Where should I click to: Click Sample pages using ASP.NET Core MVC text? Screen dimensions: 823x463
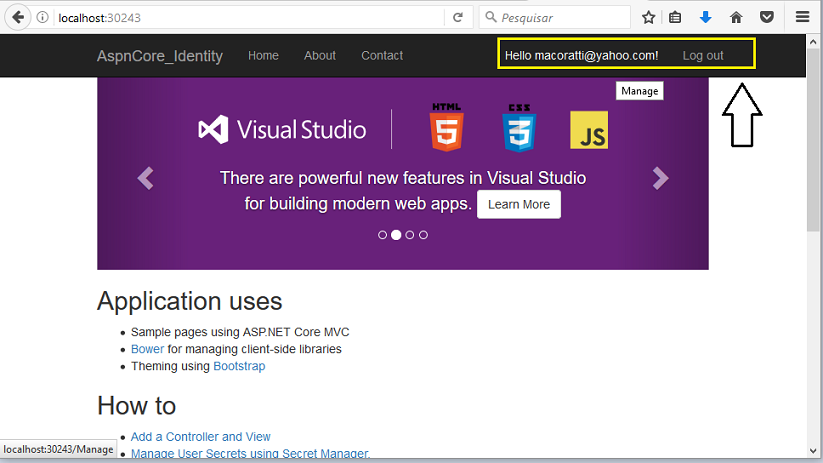240,332
